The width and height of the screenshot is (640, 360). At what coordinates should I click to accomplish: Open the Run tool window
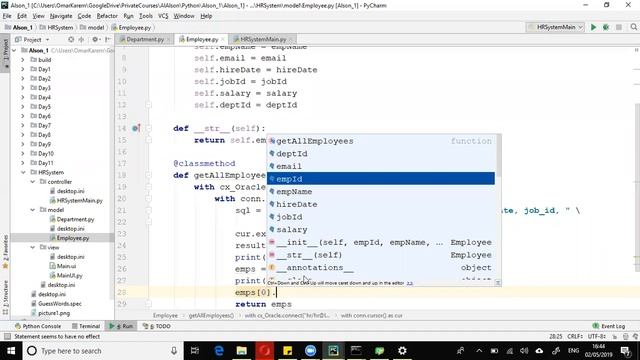[x=121, y=326]
